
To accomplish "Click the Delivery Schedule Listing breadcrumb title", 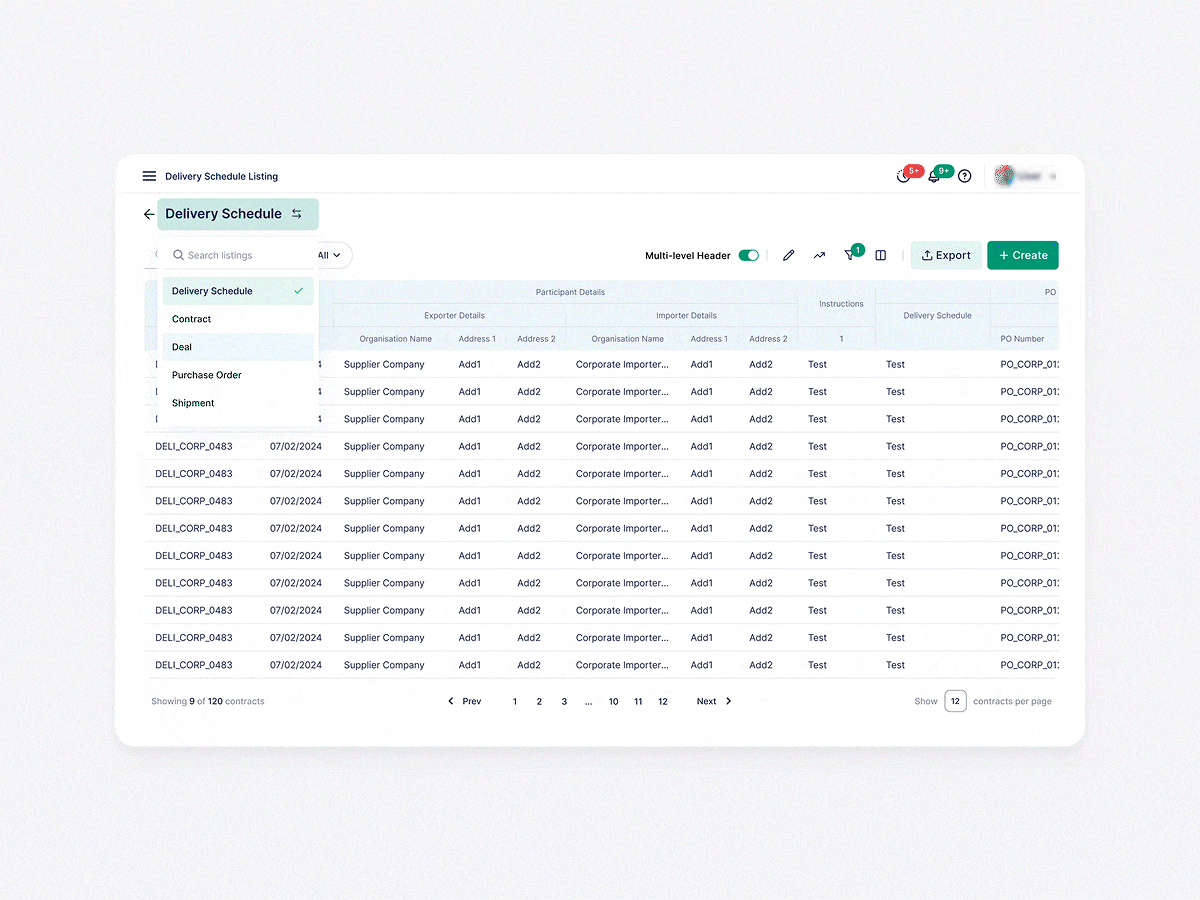I will [222, 176].
